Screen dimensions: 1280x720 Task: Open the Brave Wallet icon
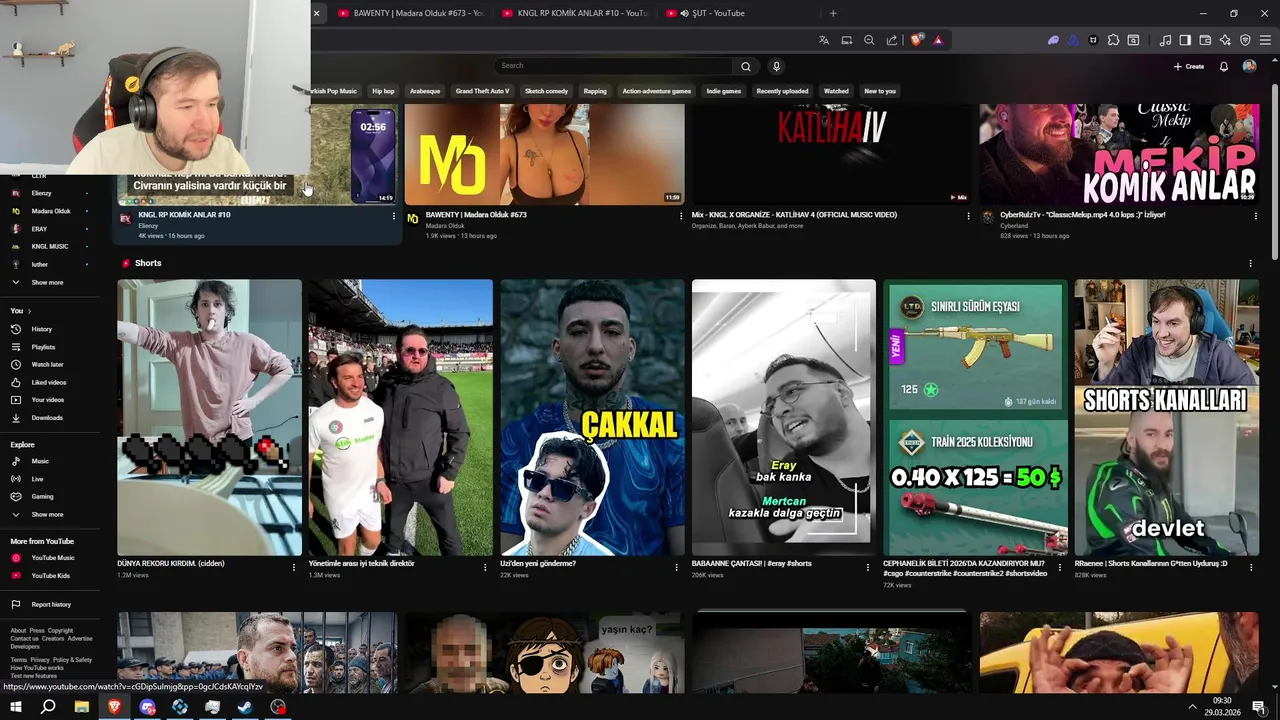coord(1205,40)
